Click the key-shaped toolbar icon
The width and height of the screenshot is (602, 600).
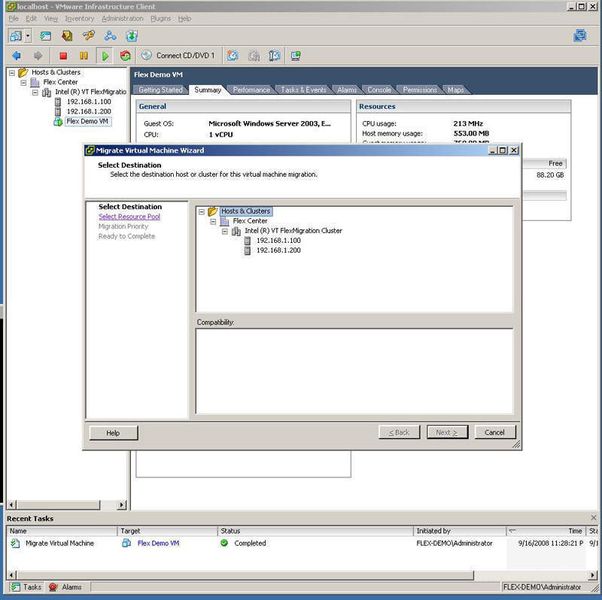(x=89, y=36)
